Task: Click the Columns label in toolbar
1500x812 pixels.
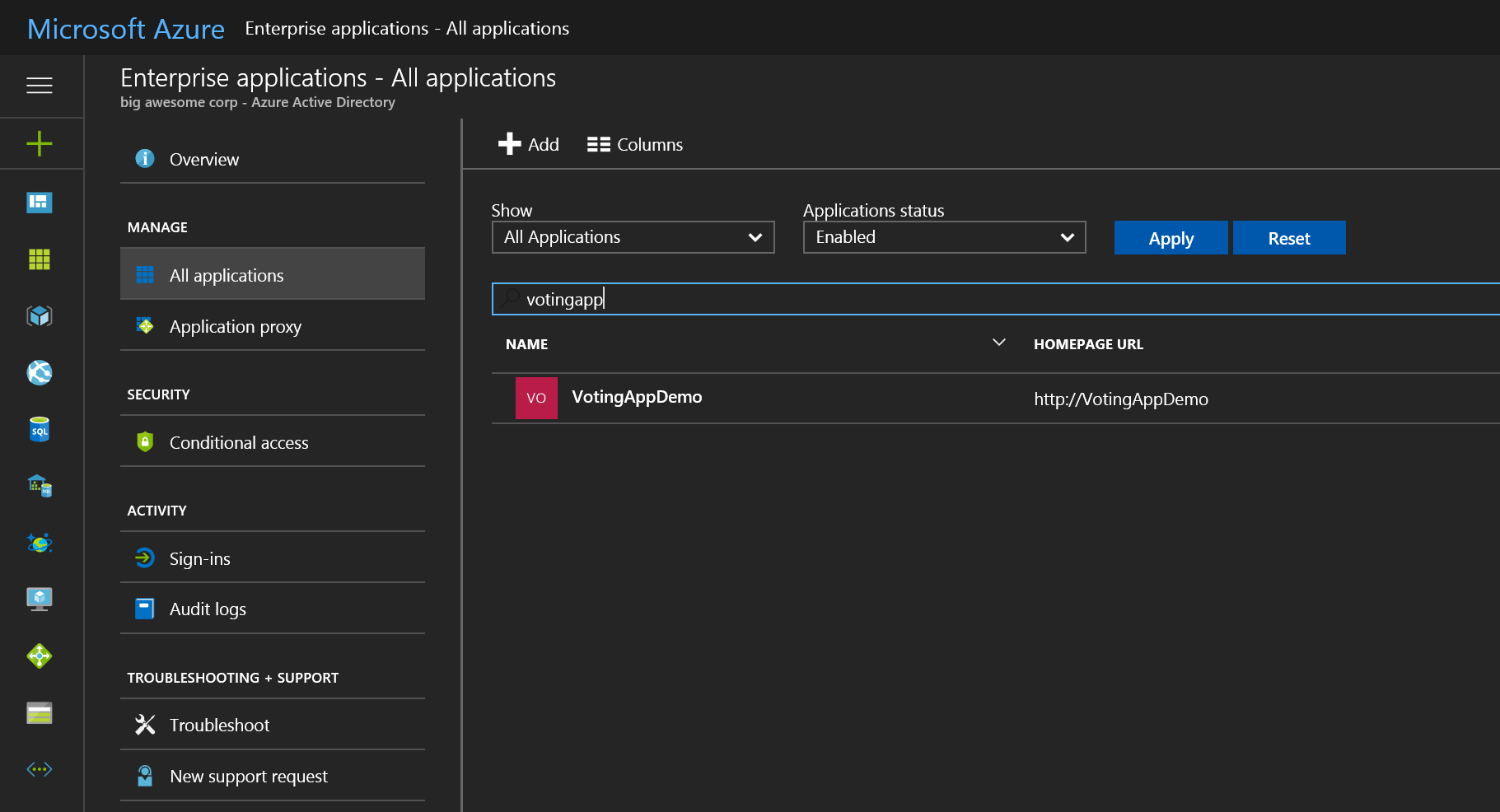Action: (x=650, y=144)
